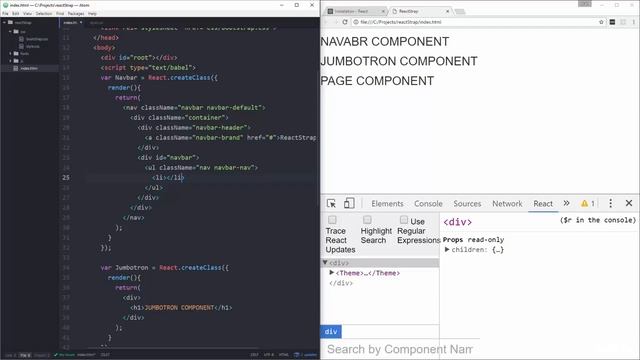Click the reactStrap project folder icon in Atom
Screen dimensions: 640x360
pos(10,22)
